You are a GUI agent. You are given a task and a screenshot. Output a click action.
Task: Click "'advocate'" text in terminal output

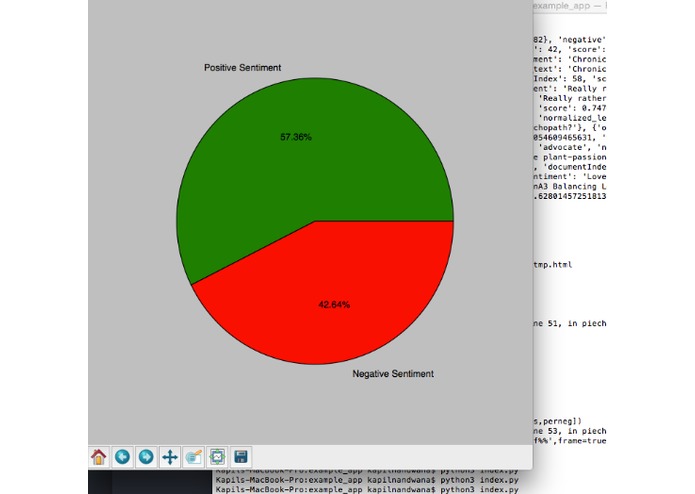tap(565, 147)
